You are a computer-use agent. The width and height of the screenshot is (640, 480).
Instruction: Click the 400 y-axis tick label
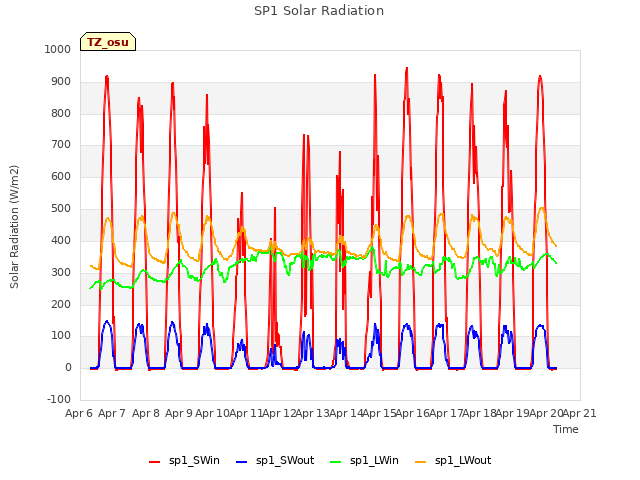61,240
